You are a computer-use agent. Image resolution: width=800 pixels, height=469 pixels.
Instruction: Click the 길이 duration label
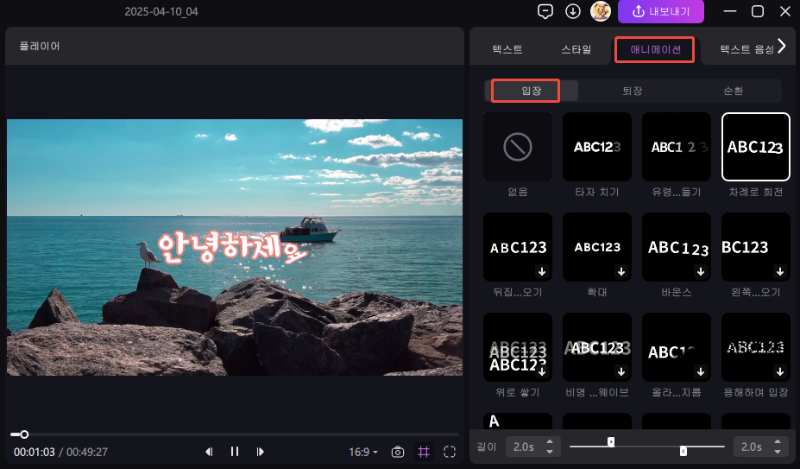[x=486, y=447]
